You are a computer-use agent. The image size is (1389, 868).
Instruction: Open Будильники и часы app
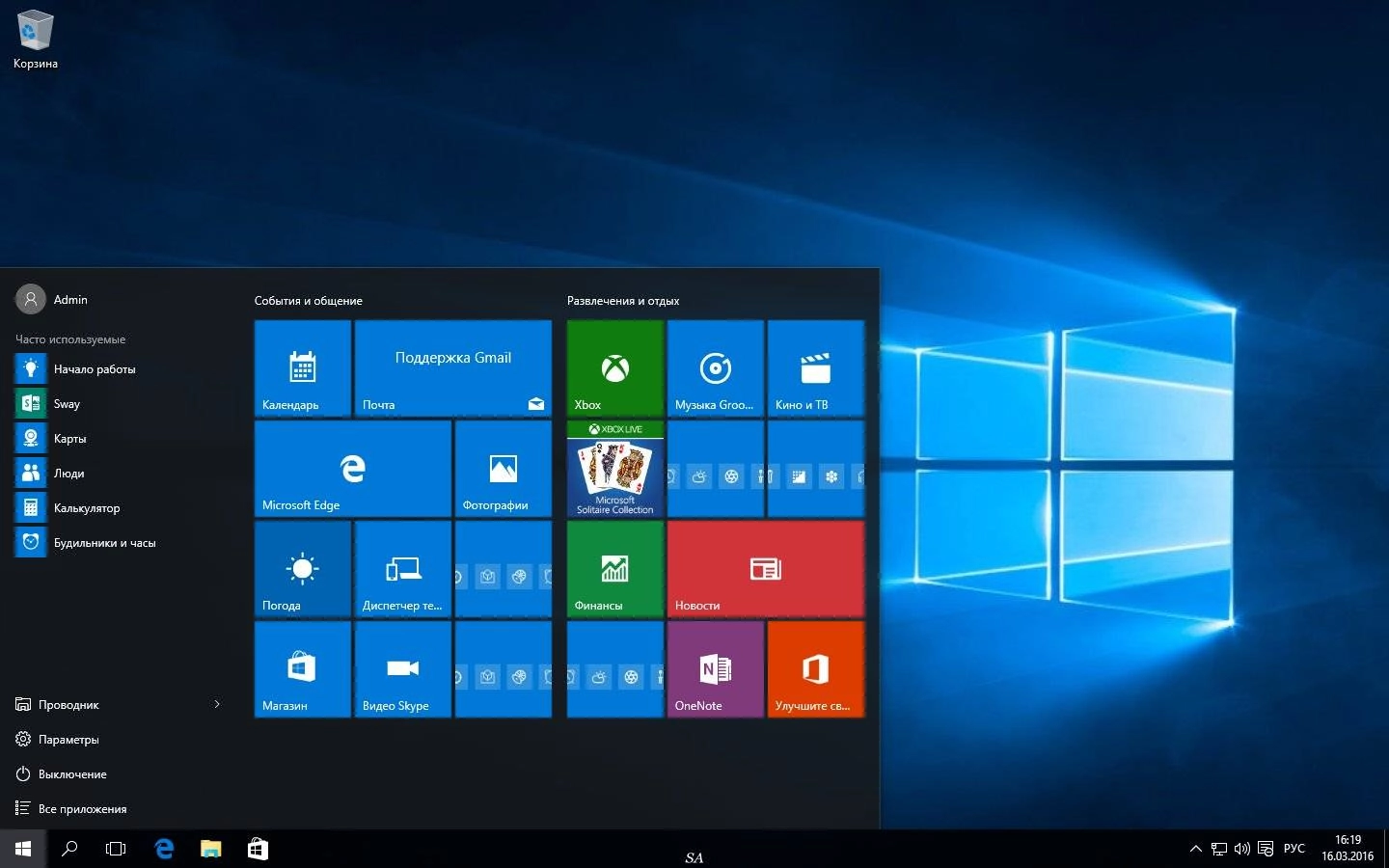pyautogui.click(x=120, y=543)
